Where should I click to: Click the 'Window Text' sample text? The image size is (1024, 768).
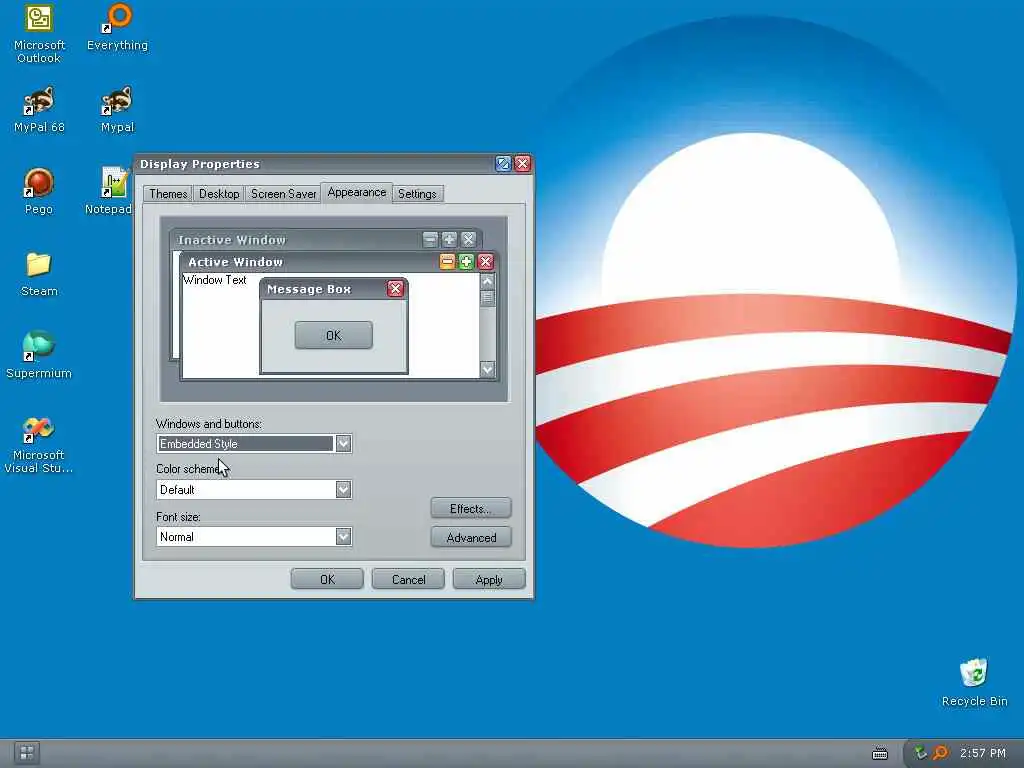(x=214, y=280)
